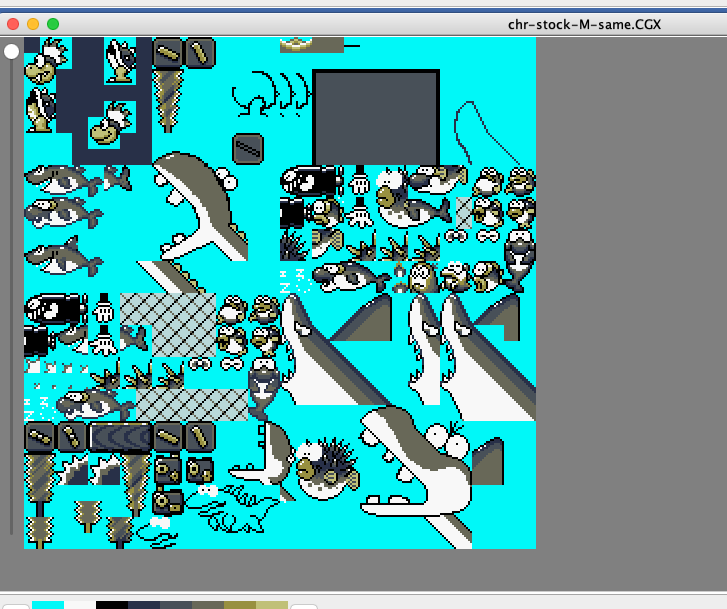Image resolution: width=727 pixels, height=609 pixels.
Task: Pick the cyan color swatch in the palette
Action: tap(48, 604)
